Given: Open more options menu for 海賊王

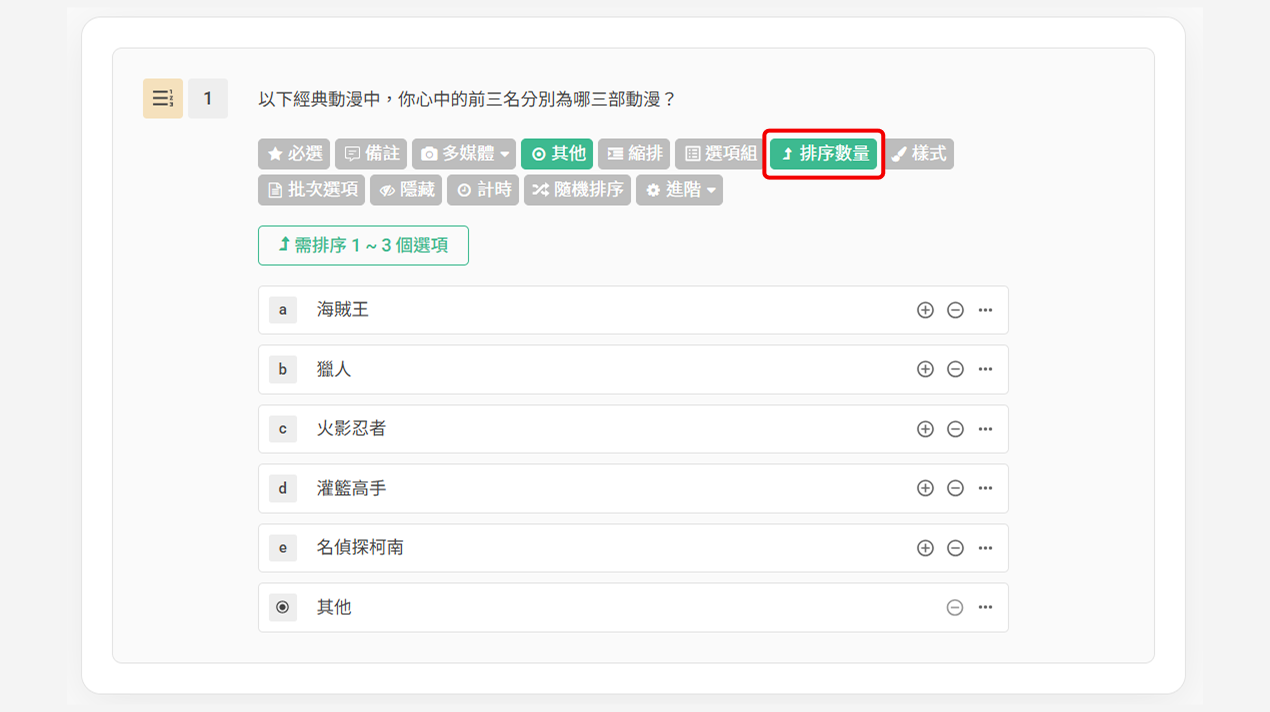Looking at the screenshot, I should tap(985, 310).
